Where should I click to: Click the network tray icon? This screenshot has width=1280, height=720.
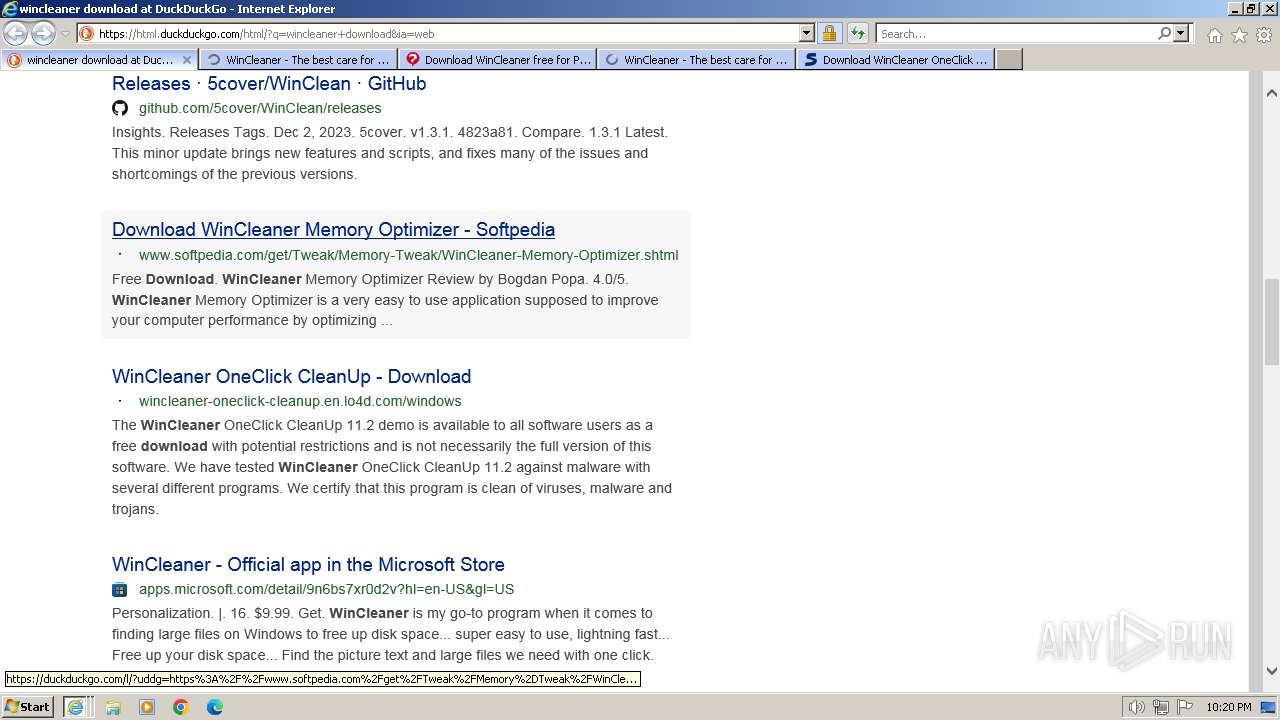(1161, 707)
